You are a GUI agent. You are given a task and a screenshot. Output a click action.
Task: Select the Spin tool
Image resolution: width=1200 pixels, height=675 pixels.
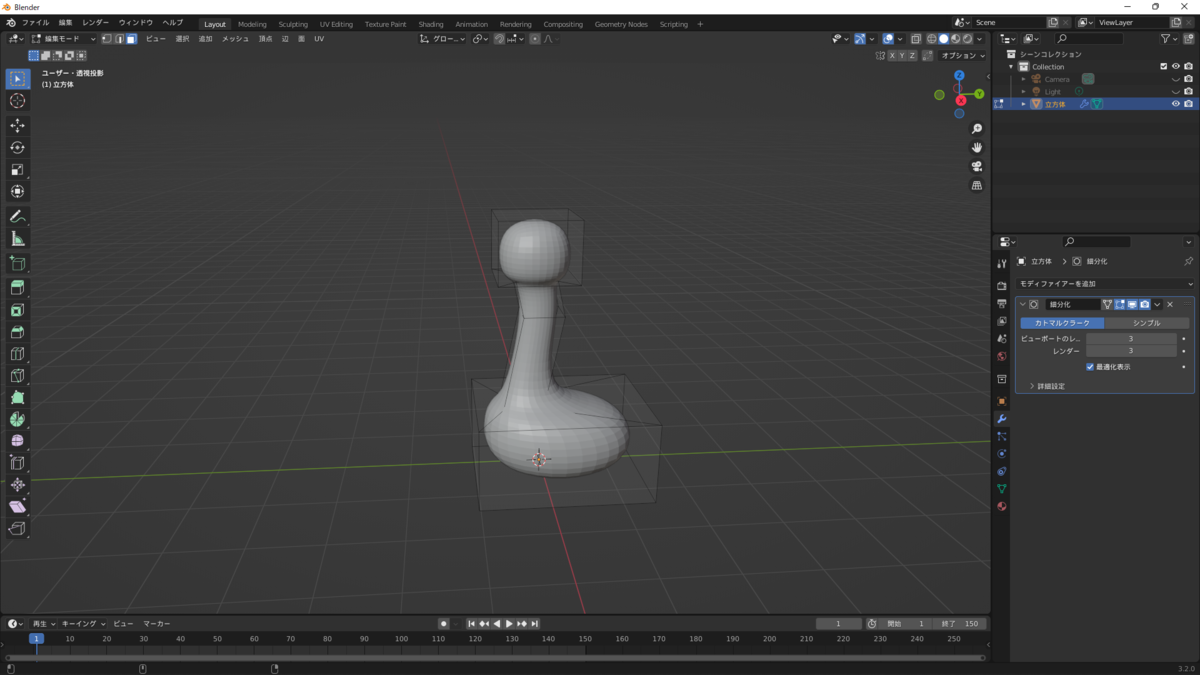click(17, 419)
